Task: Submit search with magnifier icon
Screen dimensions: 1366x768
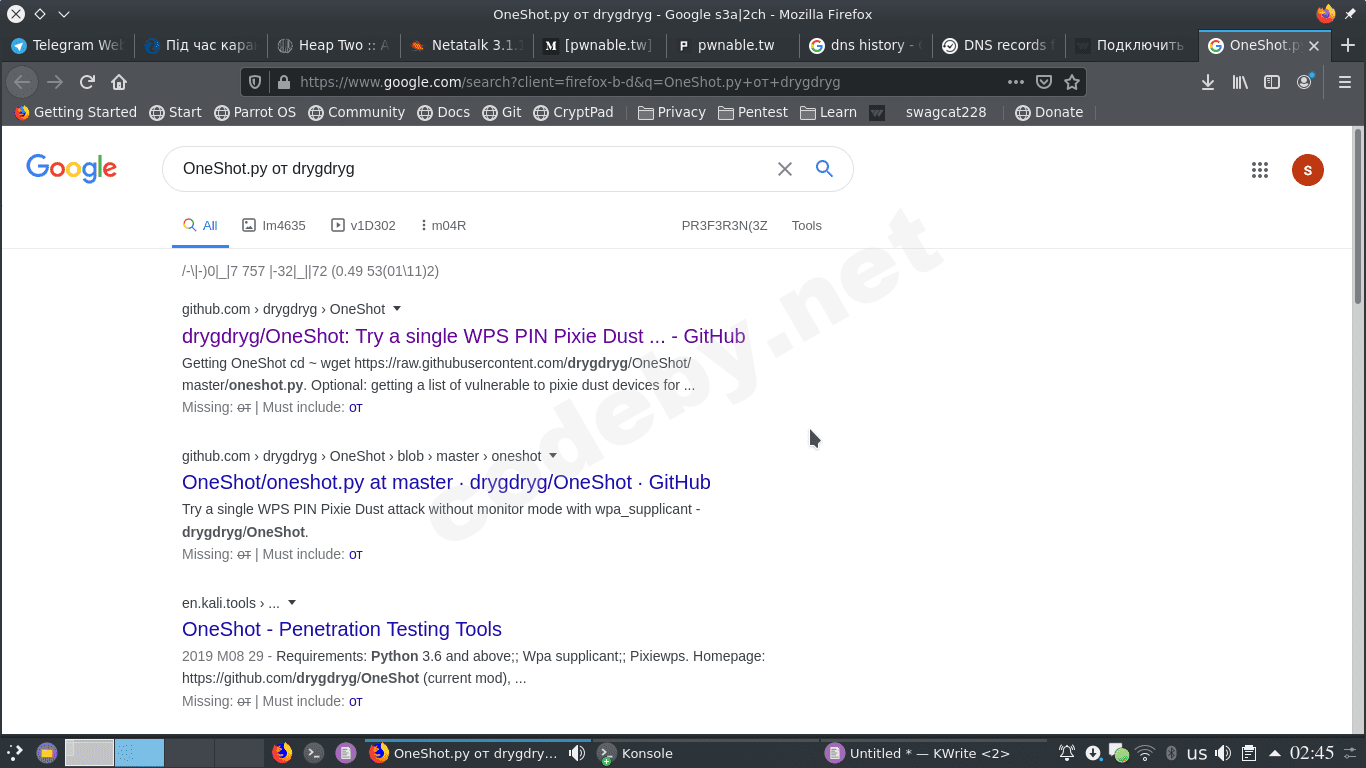Action: click(x=824, y=168)
